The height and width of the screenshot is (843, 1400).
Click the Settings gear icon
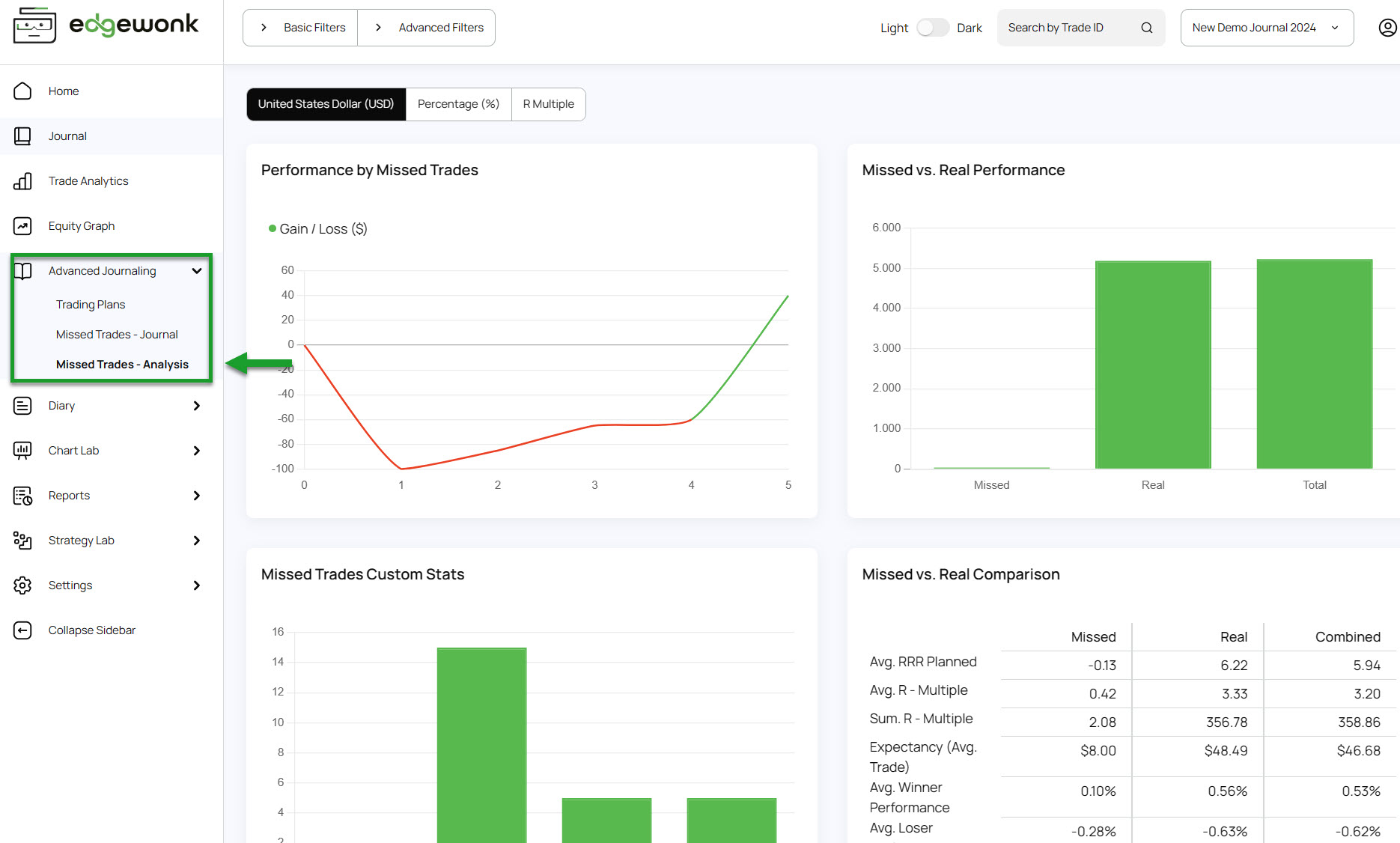[22, 585]
